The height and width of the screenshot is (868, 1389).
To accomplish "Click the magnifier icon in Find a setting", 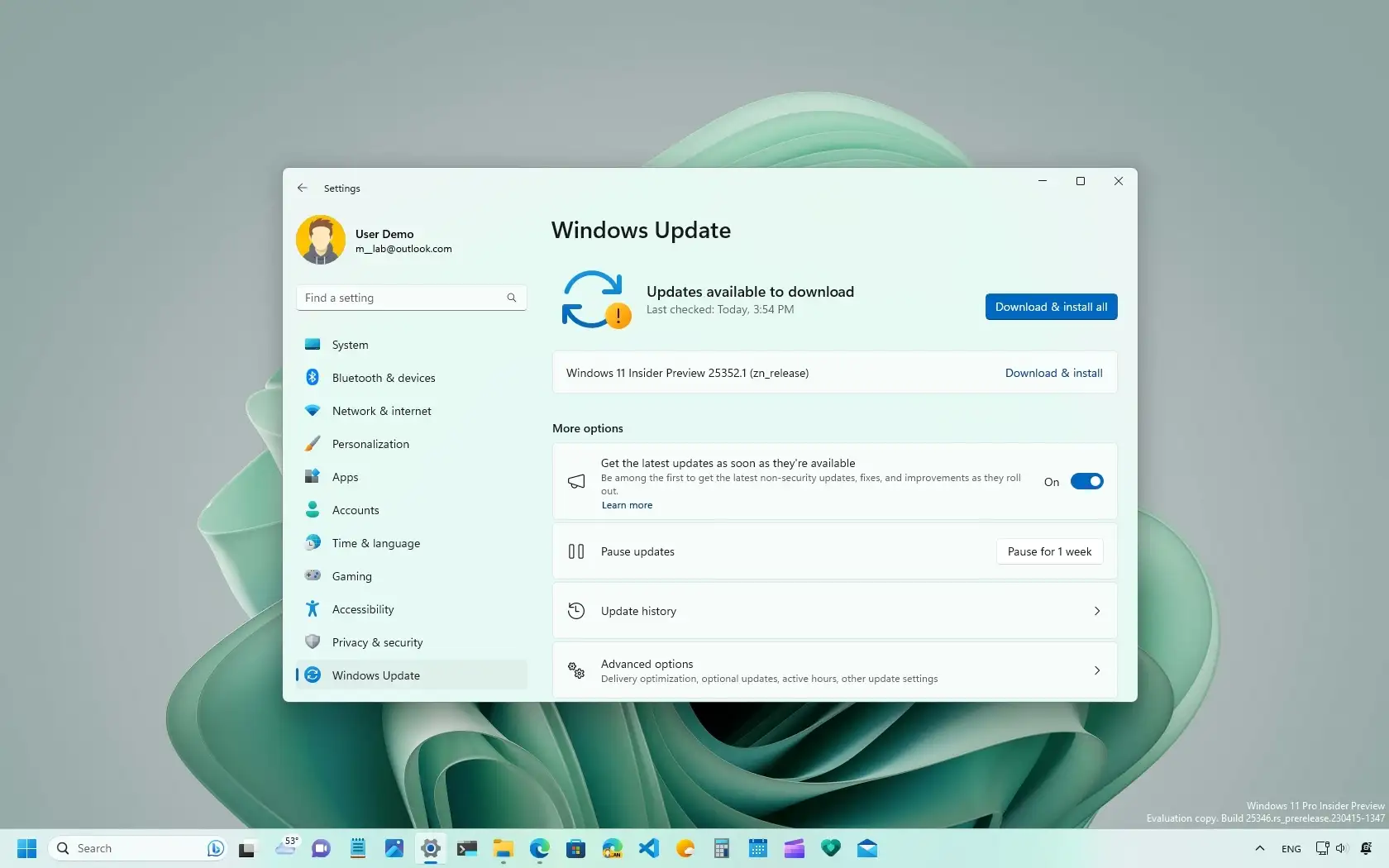I will point(512,298).
